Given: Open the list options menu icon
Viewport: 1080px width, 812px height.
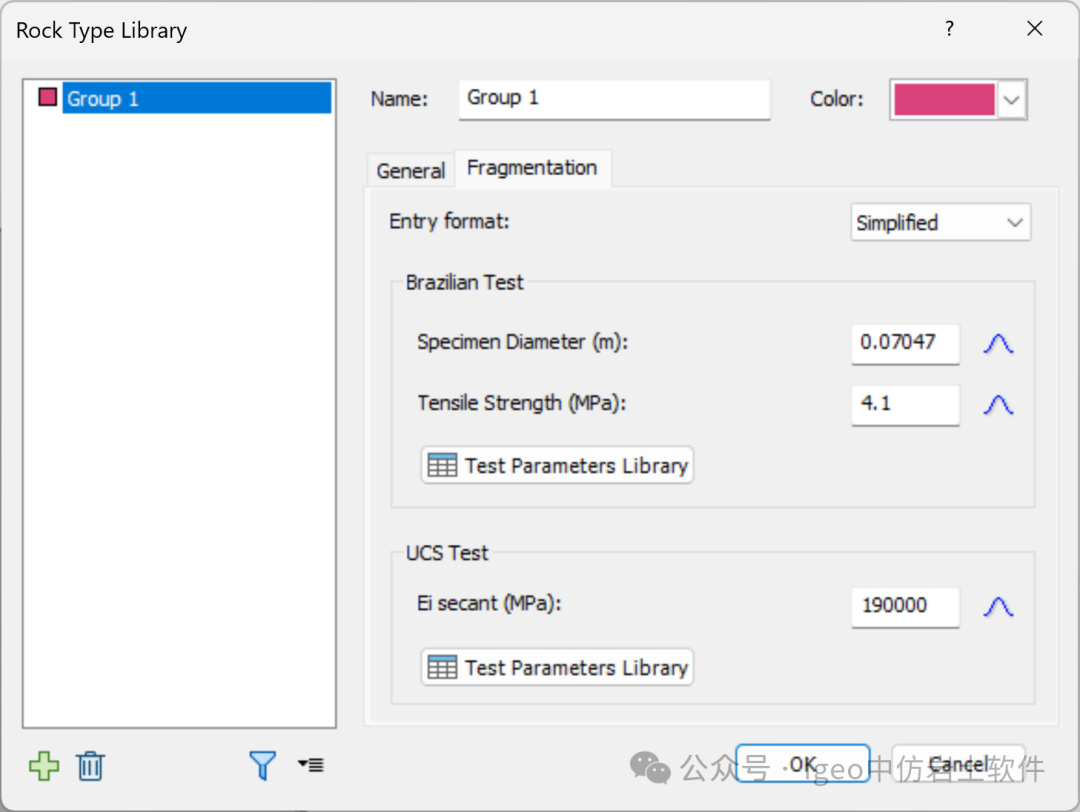Looking at the screenshot, I should (310, 765).
